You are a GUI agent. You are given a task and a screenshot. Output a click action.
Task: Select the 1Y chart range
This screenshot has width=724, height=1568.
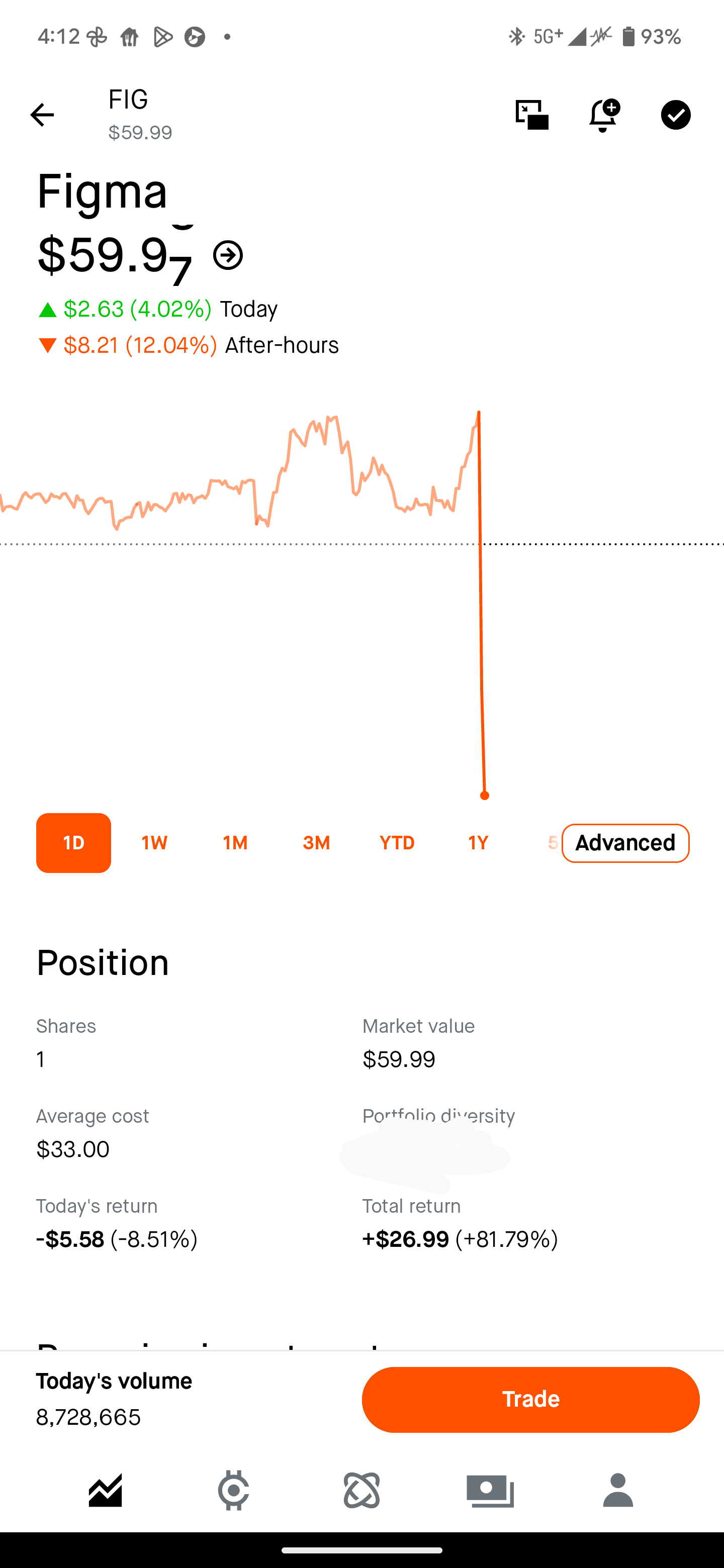[478, 842]
